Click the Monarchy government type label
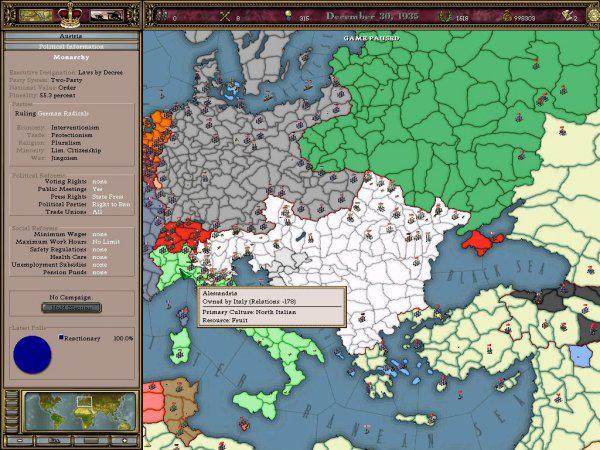The image size is (600, 450). point(71,57)
